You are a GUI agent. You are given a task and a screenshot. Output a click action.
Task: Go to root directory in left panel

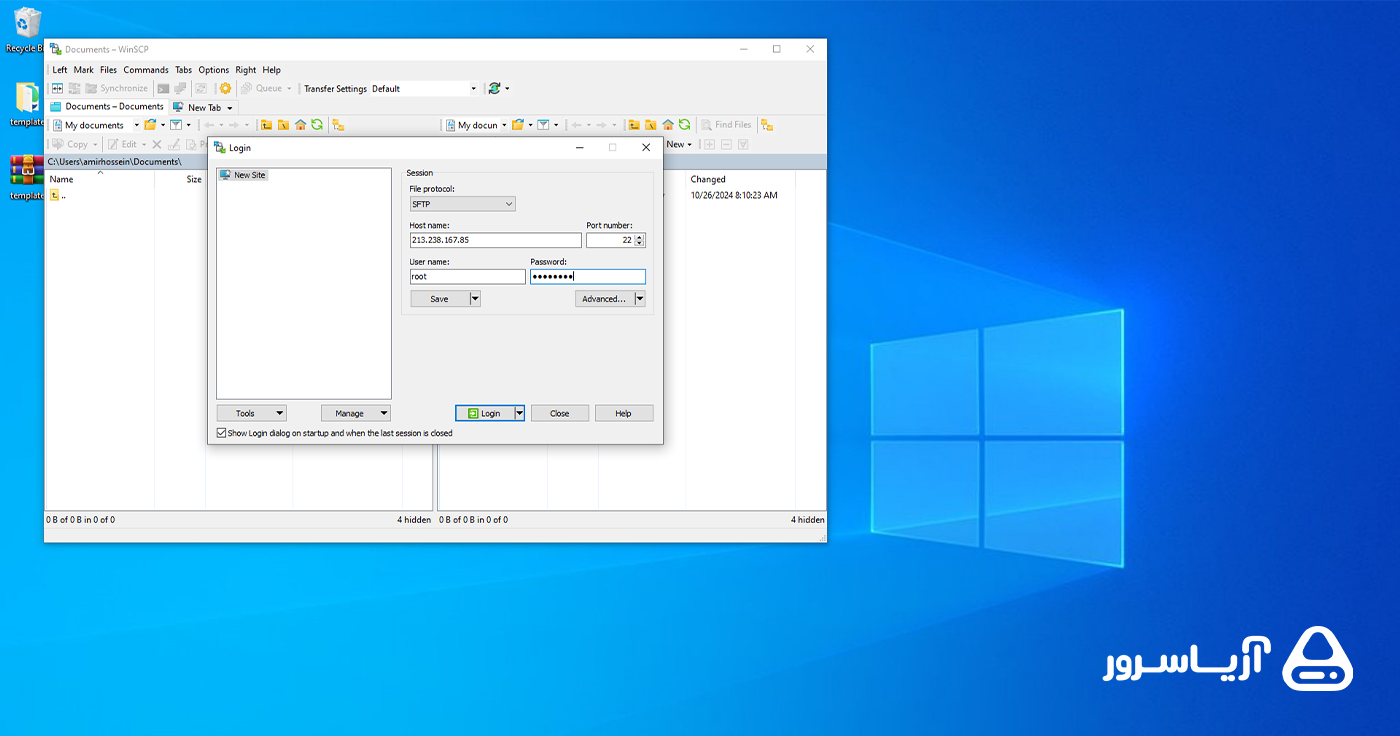pos(283,125)
